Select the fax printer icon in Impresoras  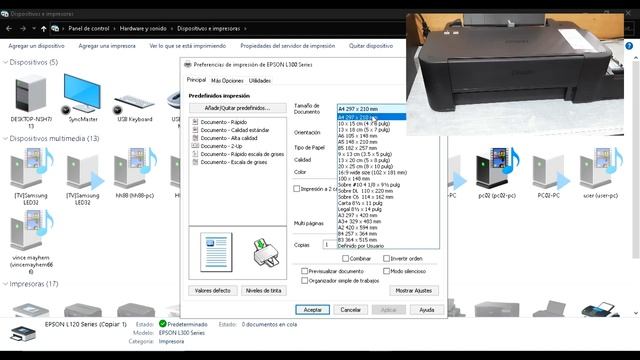[x=600, y=309]
